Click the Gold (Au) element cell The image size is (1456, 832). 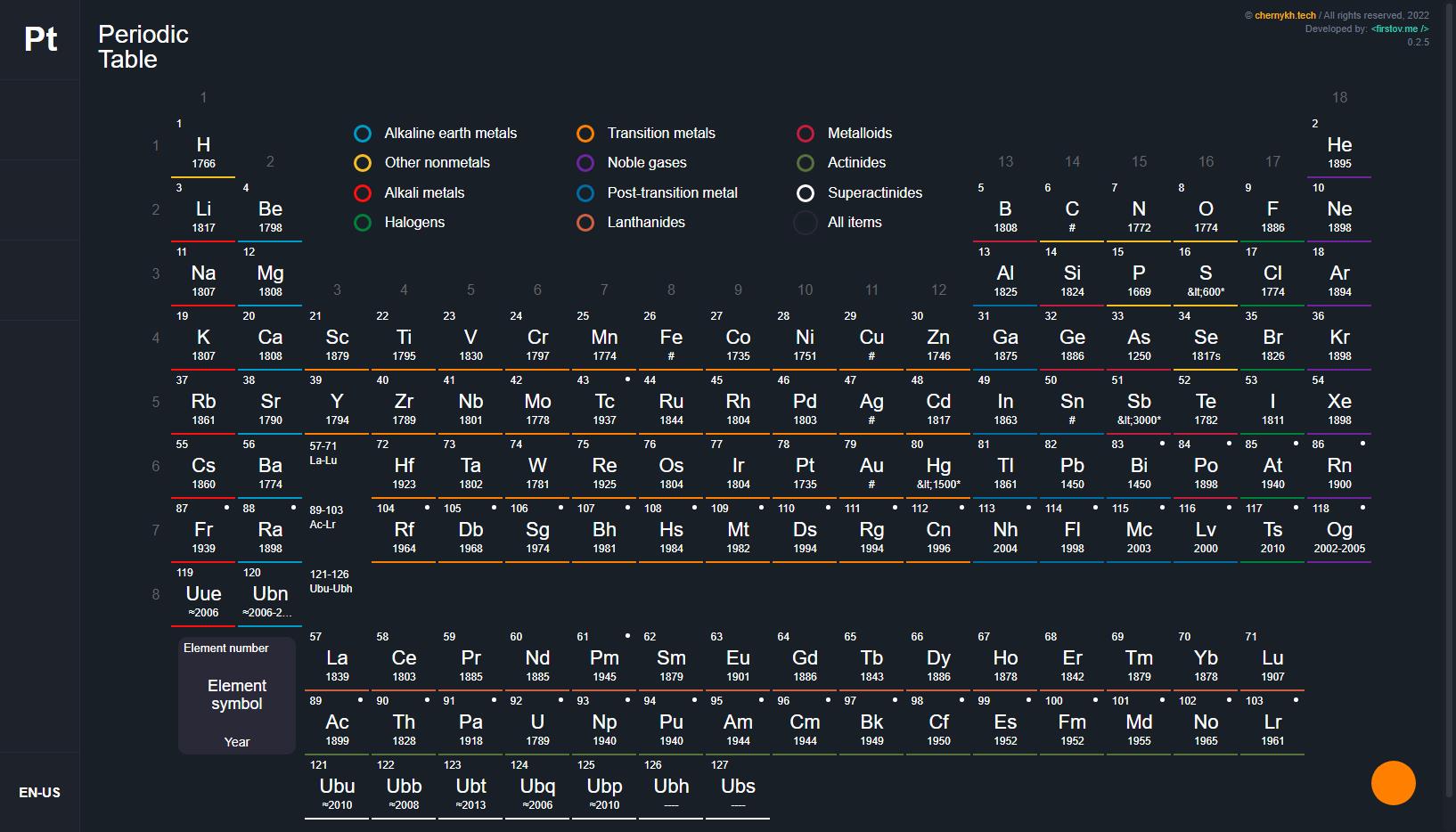(x=871, y=467)
